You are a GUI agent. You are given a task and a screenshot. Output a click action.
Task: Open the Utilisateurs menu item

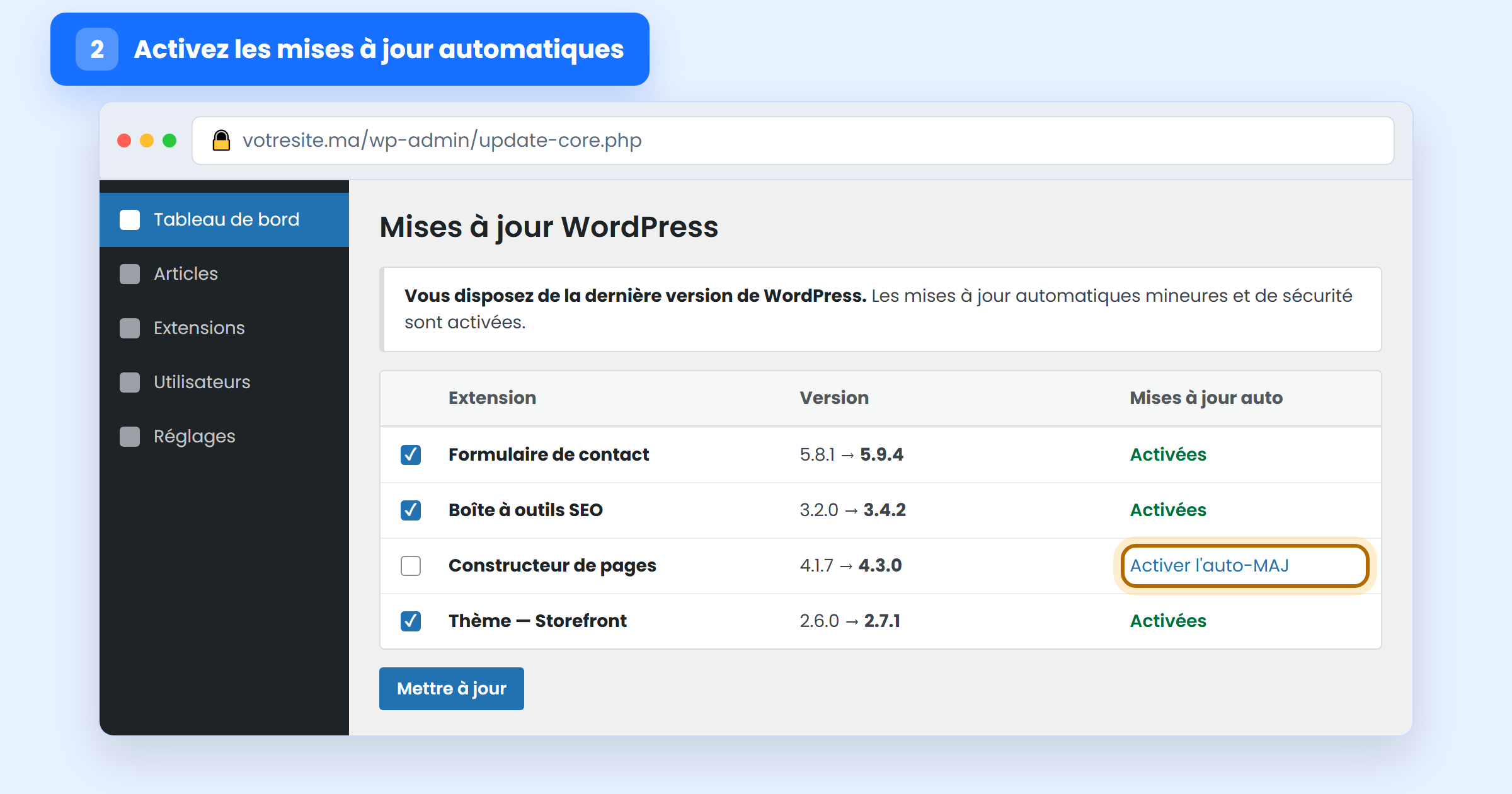224,383
